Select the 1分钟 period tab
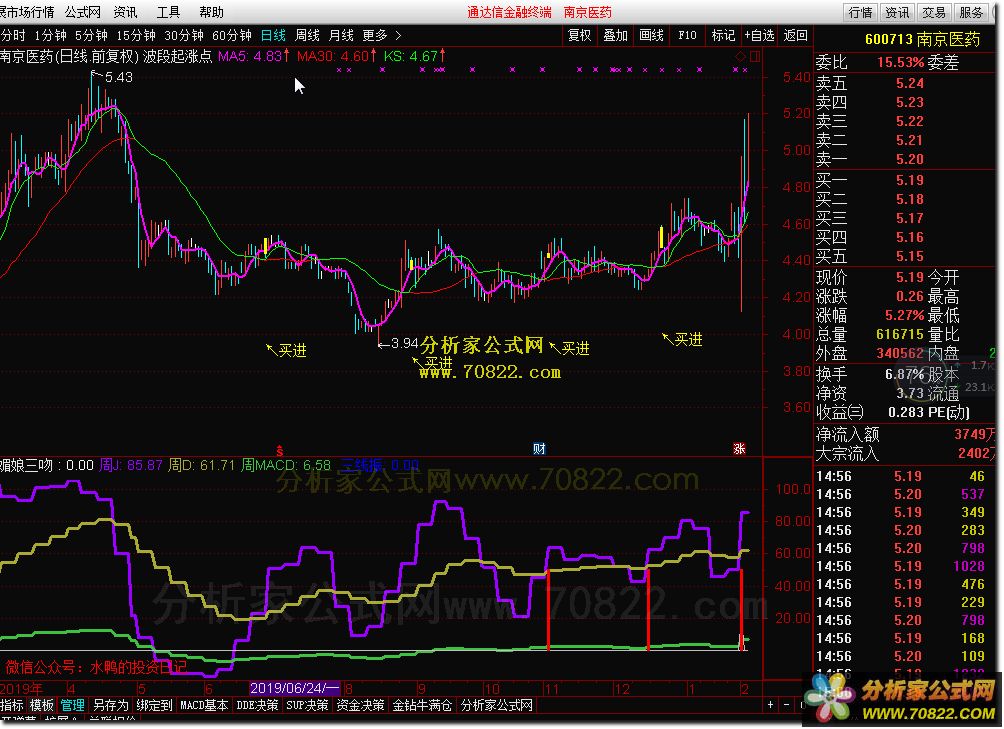The image size is (1004, 729). pyautogui.click(x=51, y=35)
